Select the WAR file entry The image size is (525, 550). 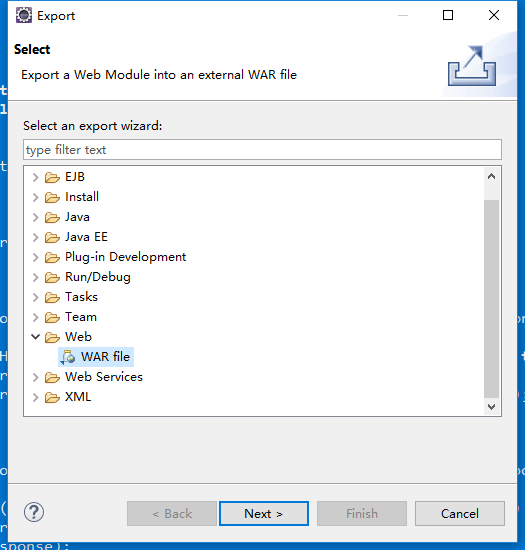[x=96, y=357]
